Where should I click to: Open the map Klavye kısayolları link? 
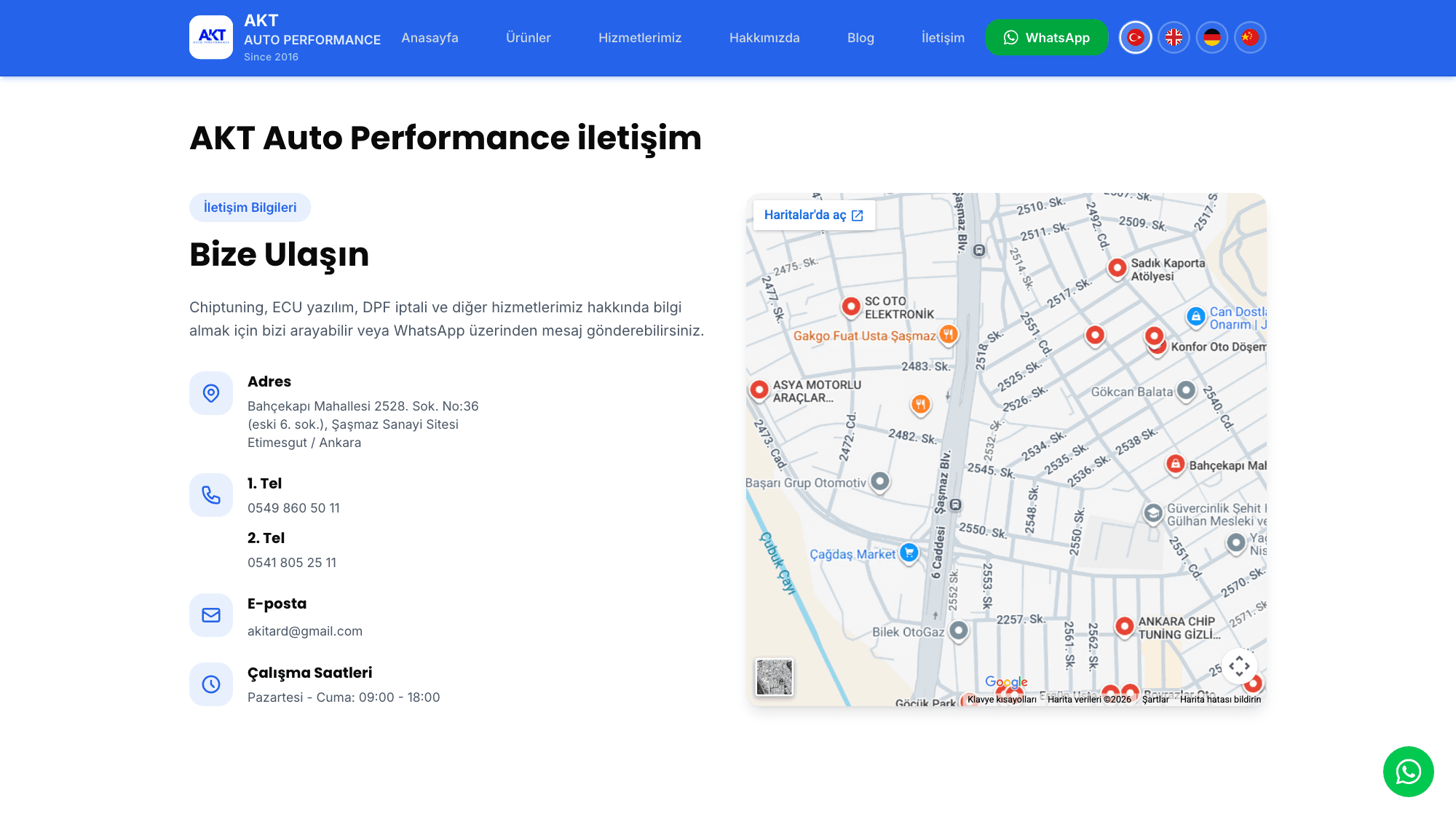1002,700
